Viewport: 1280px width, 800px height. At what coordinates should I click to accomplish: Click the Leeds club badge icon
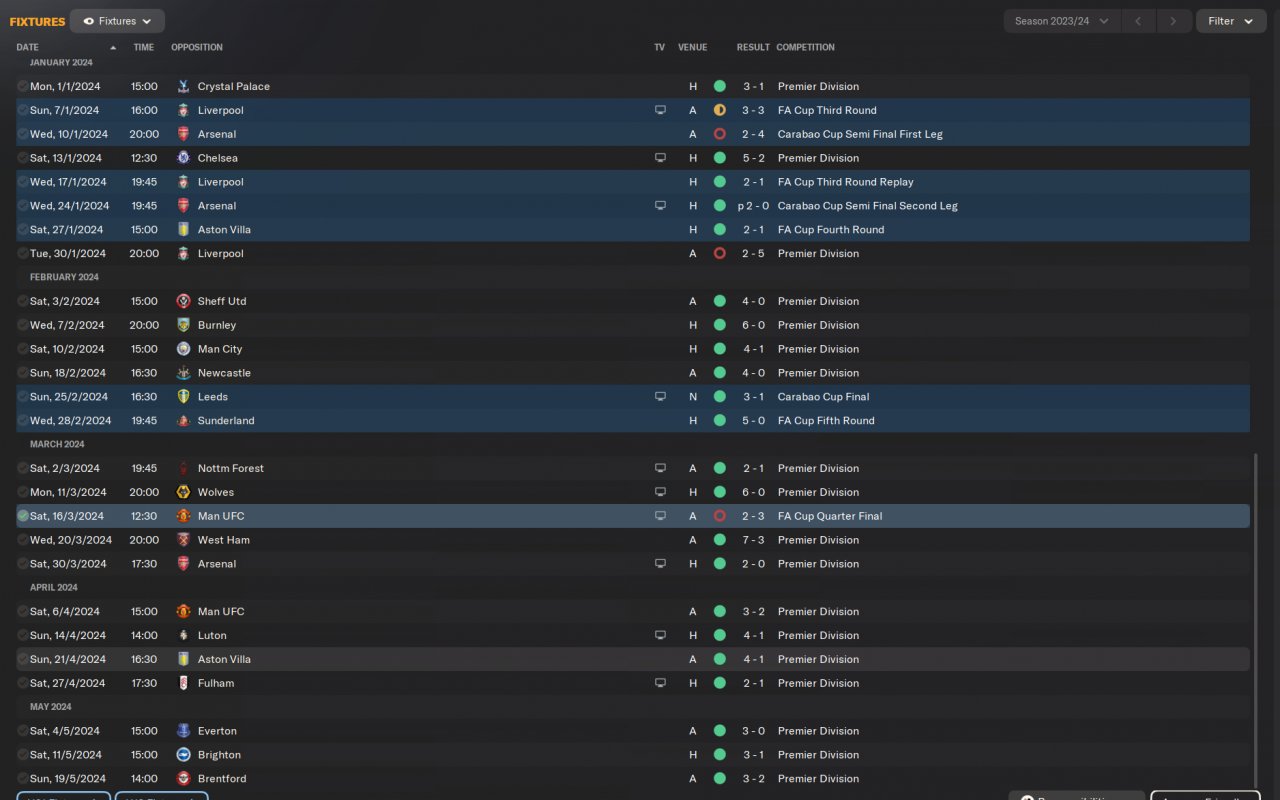coord(183,397)
